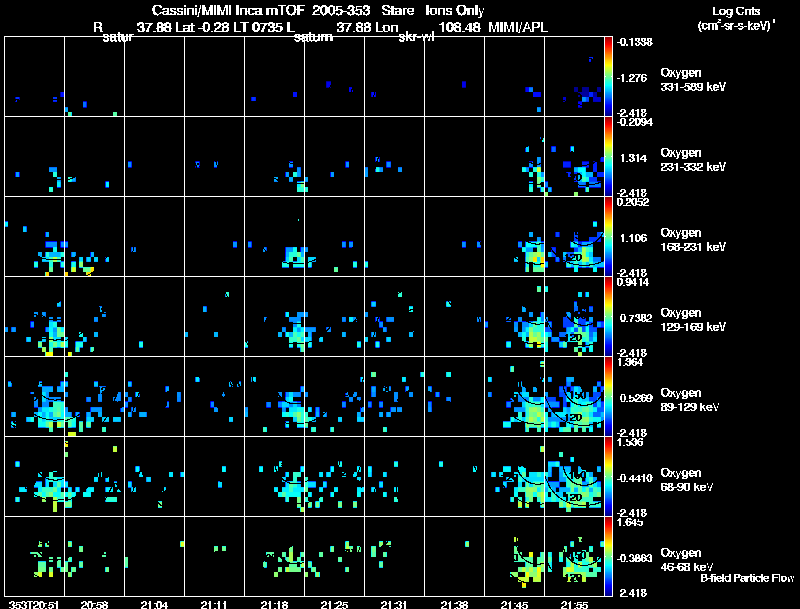Open the 89-129 keV panel at 21:45
Screen dimensions: 800x609
tap(515, 397)
